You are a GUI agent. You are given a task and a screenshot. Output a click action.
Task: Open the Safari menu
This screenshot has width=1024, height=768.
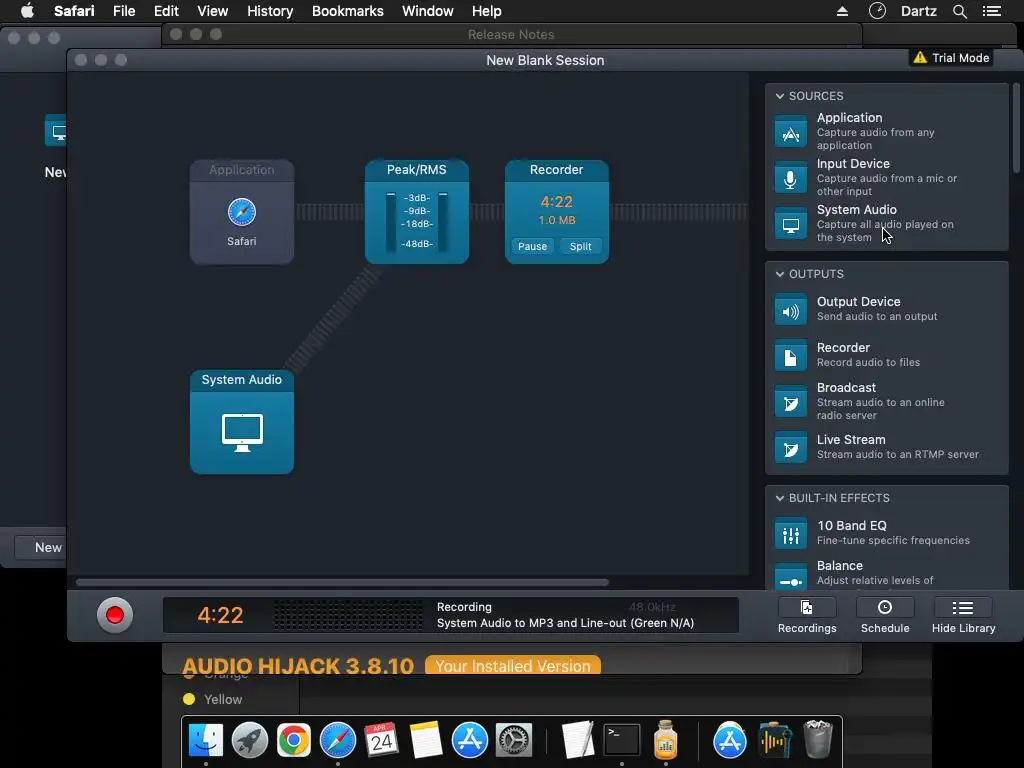pos(74,11)
